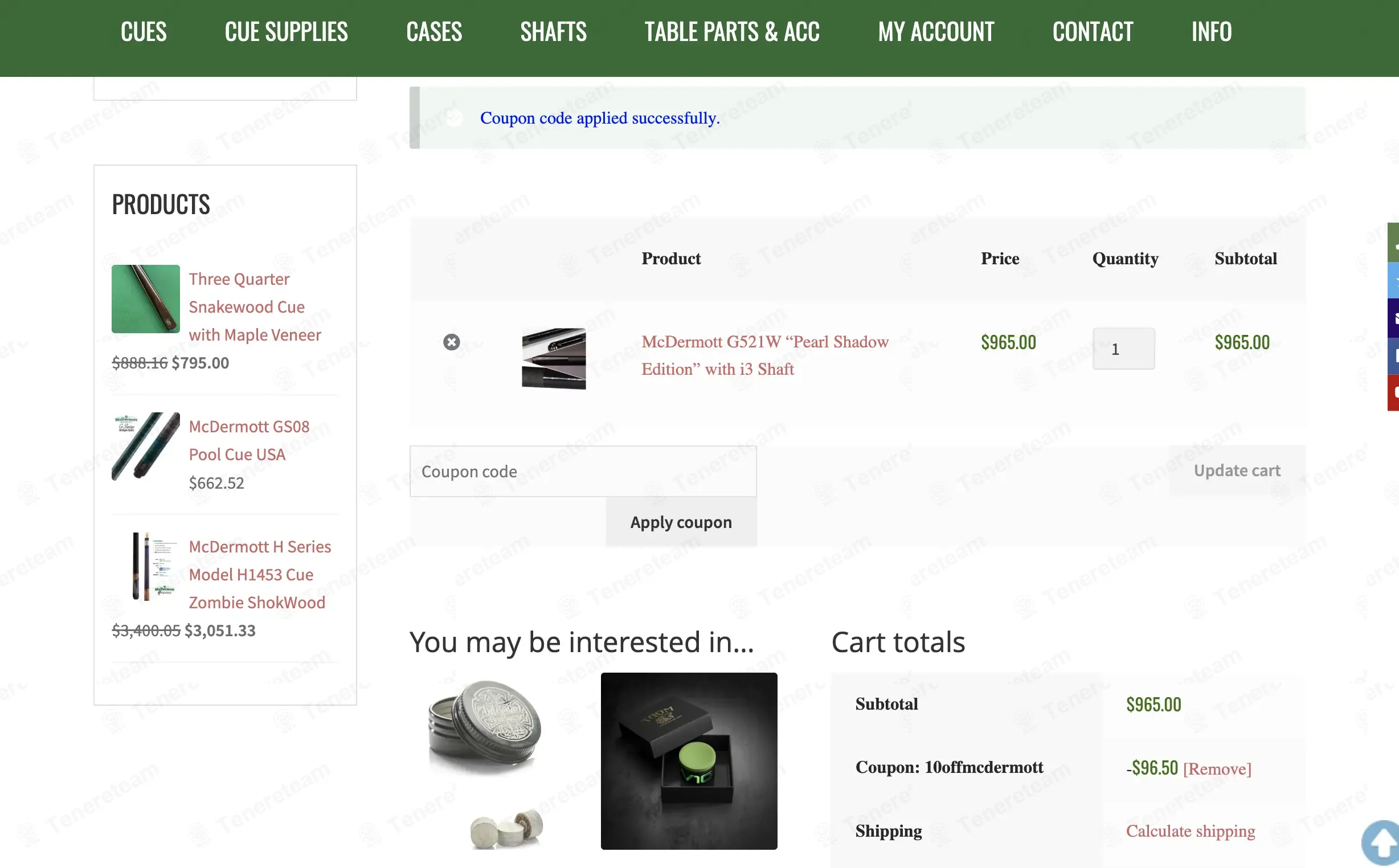Image resolution: width=1399 pixels, height=868 pixels.
Task: Open the green chalk box product image
Action: [689, 761]
